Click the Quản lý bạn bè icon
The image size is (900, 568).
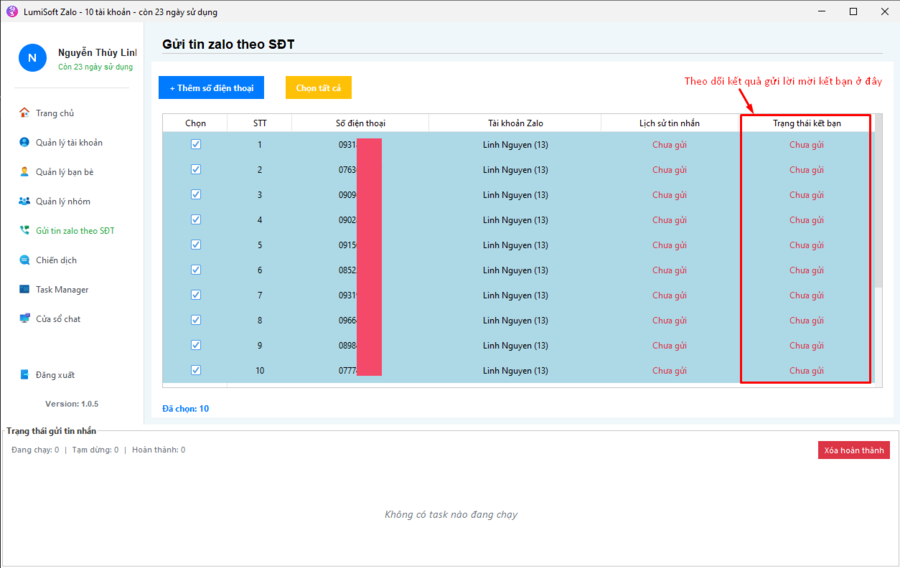click(25, 172)
